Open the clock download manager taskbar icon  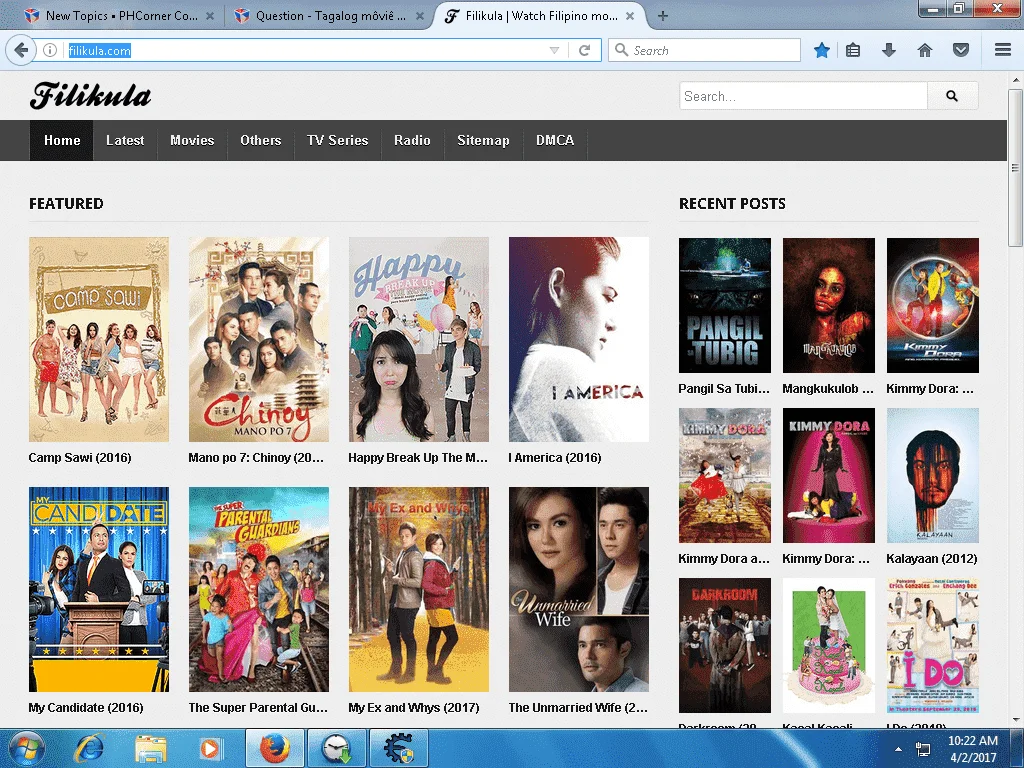click(336, 748)
